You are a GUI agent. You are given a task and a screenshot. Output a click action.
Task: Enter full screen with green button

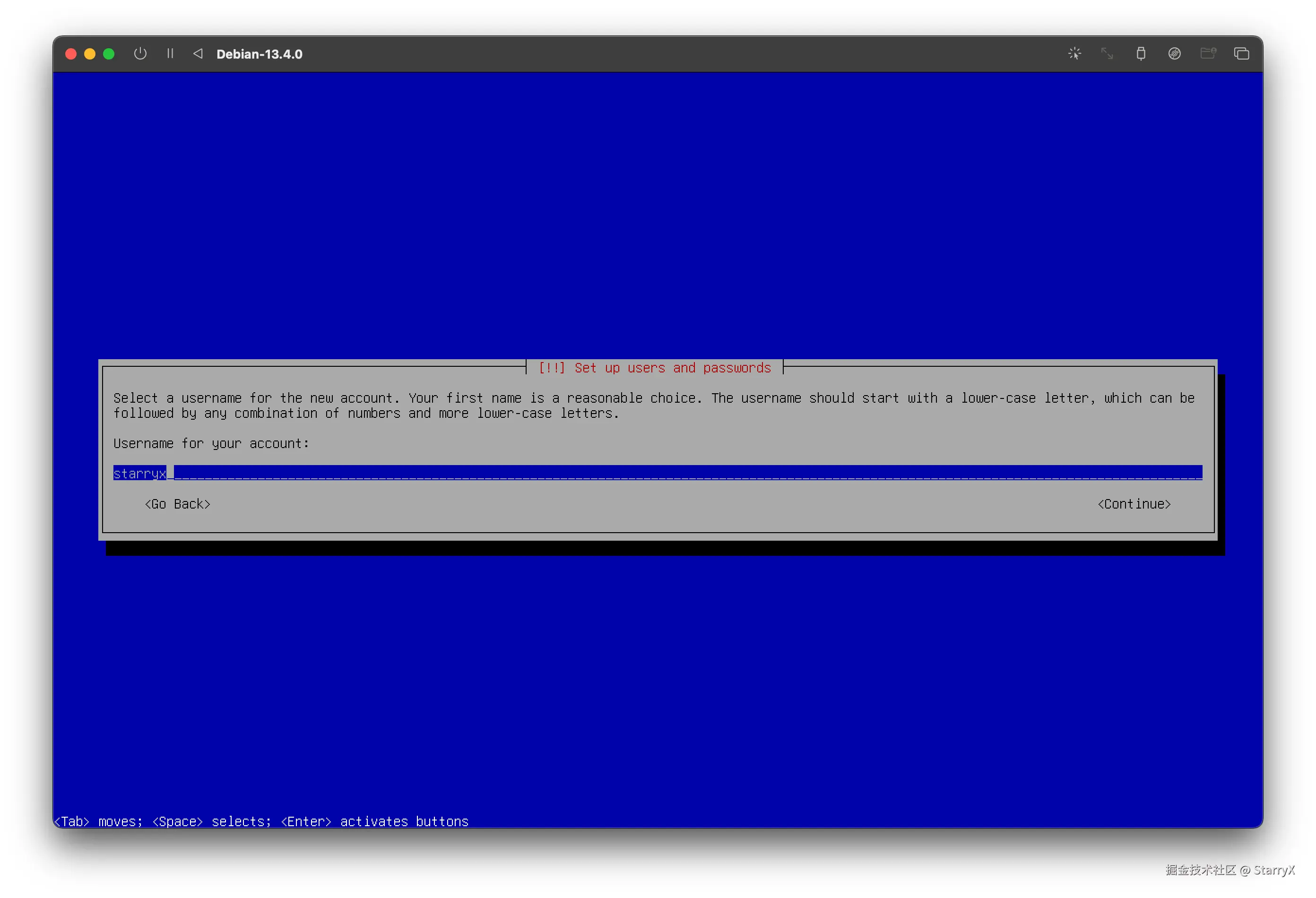[x=109, y=54]
